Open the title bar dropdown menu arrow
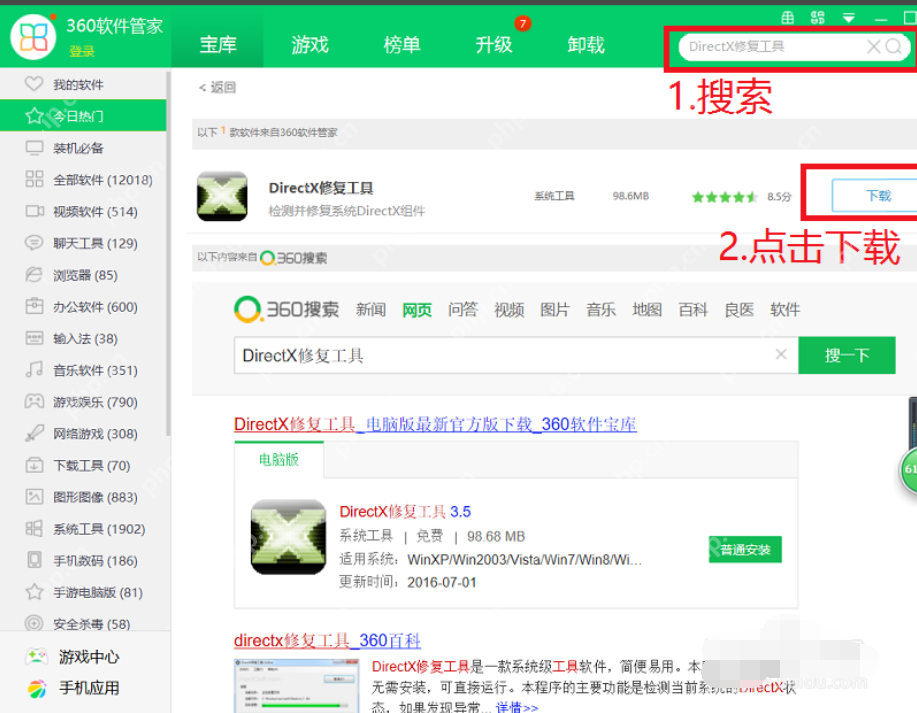 click(x=849, y=18)
